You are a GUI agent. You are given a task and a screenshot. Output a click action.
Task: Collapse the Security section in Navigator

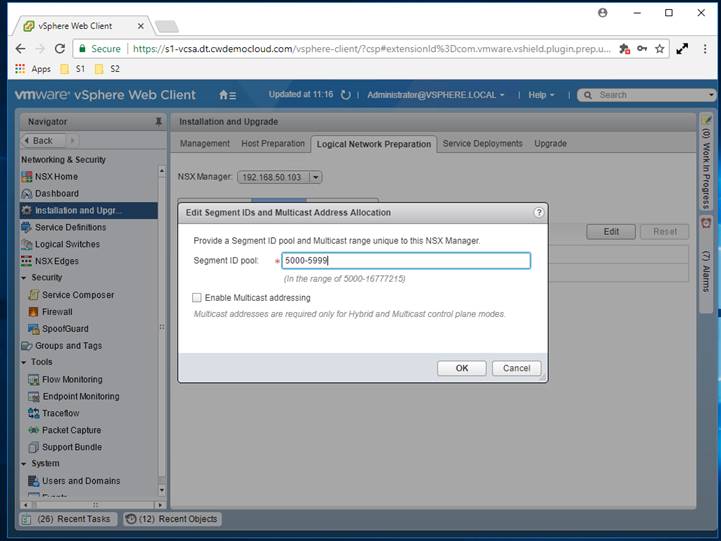[x=24, y=278]
